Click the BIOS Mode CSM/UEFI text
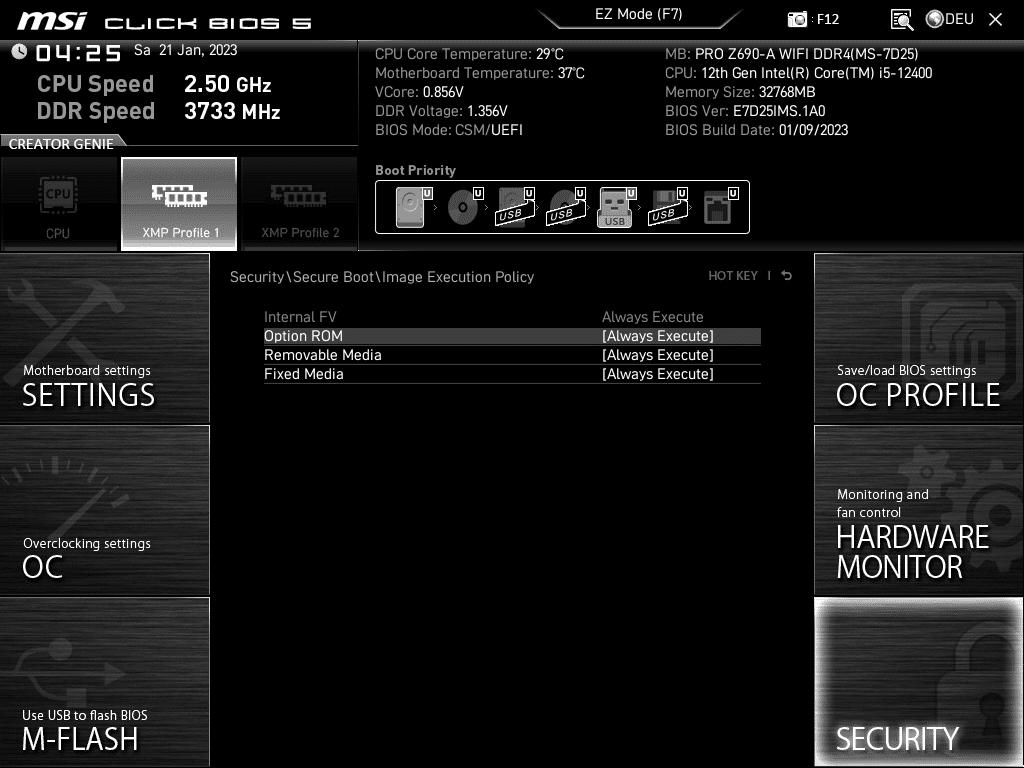The height and width of the screenshot is (768, 1024). [x=449, y=130]
